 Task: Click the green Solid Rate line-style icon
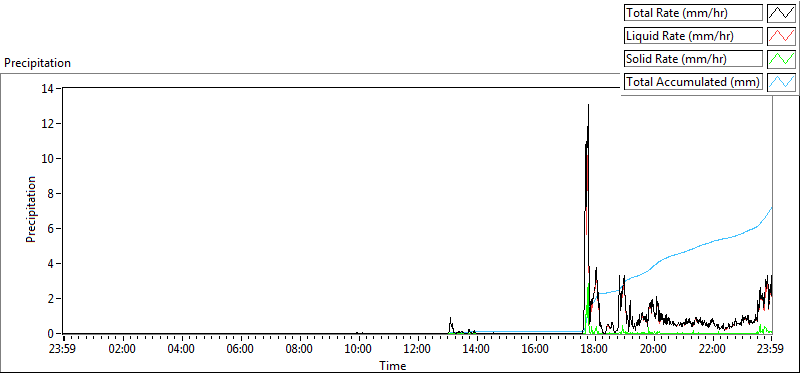pos(781,59)
